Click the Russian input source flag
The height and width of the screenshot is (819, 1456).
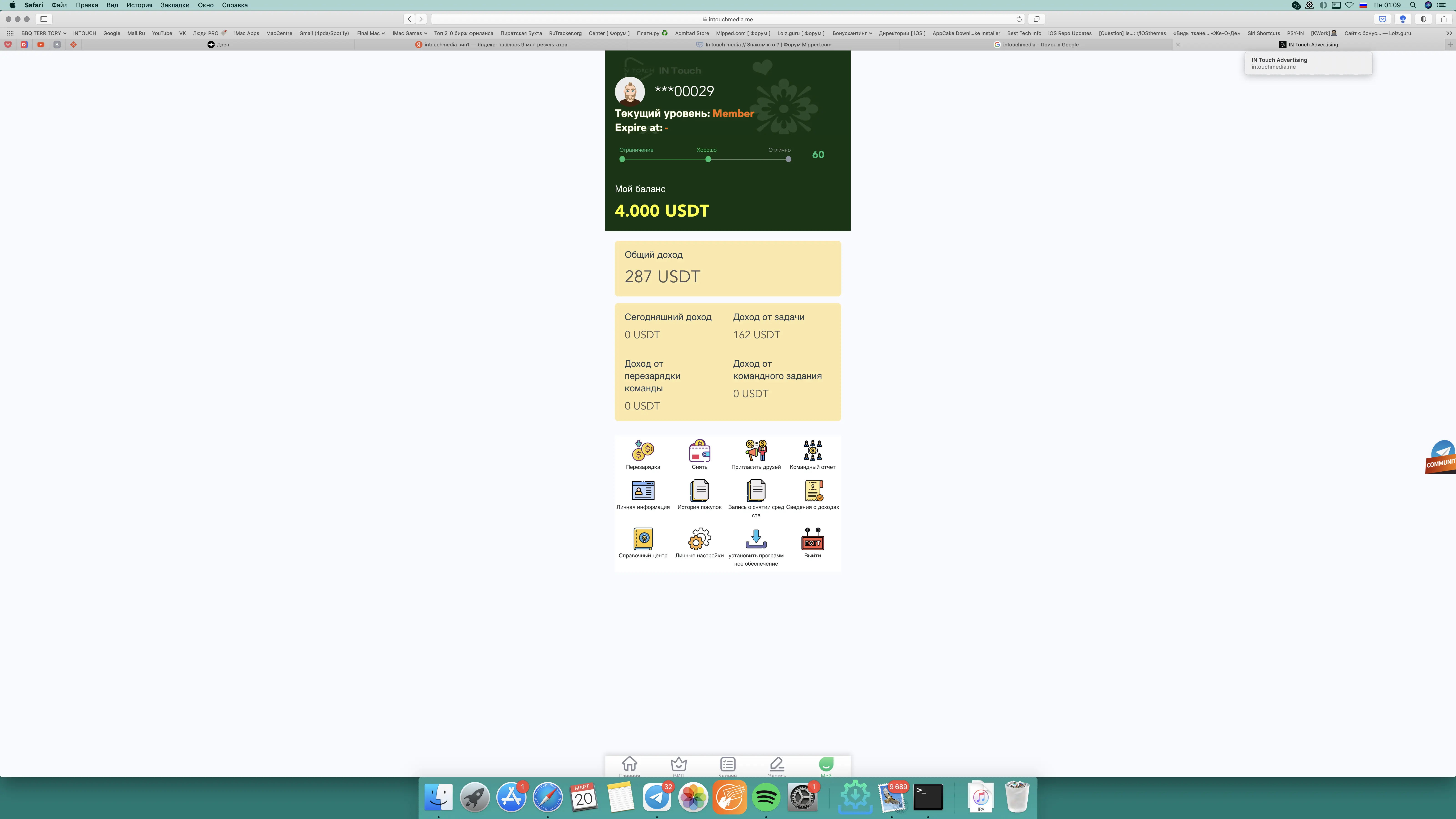click(1363, 5)
